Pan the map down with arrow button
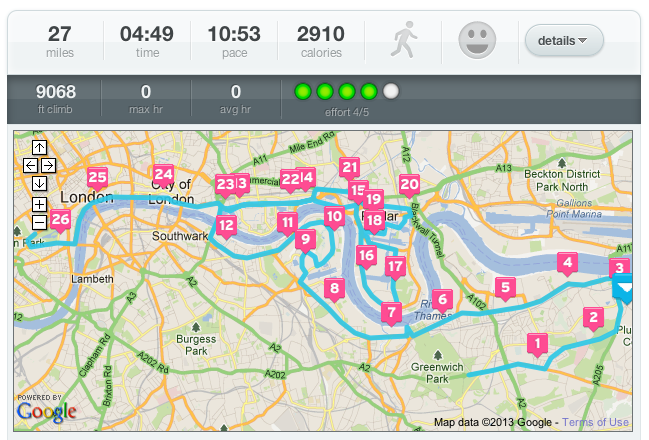Screen dimensions: 649x440 [39, 182]
